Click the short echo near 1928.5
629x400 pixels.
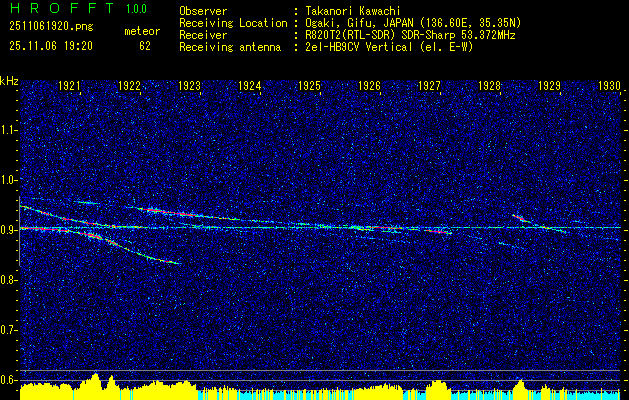(x=521, y=219)
